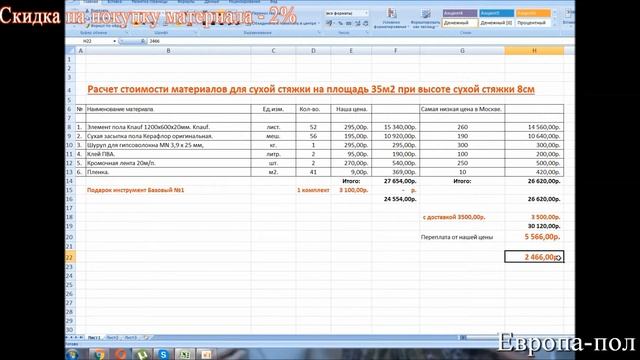Select cell 'Шуруп для гипсоволокна MN 3,9 x 25 мм,'
The width and height of the screenshot is (640, 360).
tap(168, 145)
